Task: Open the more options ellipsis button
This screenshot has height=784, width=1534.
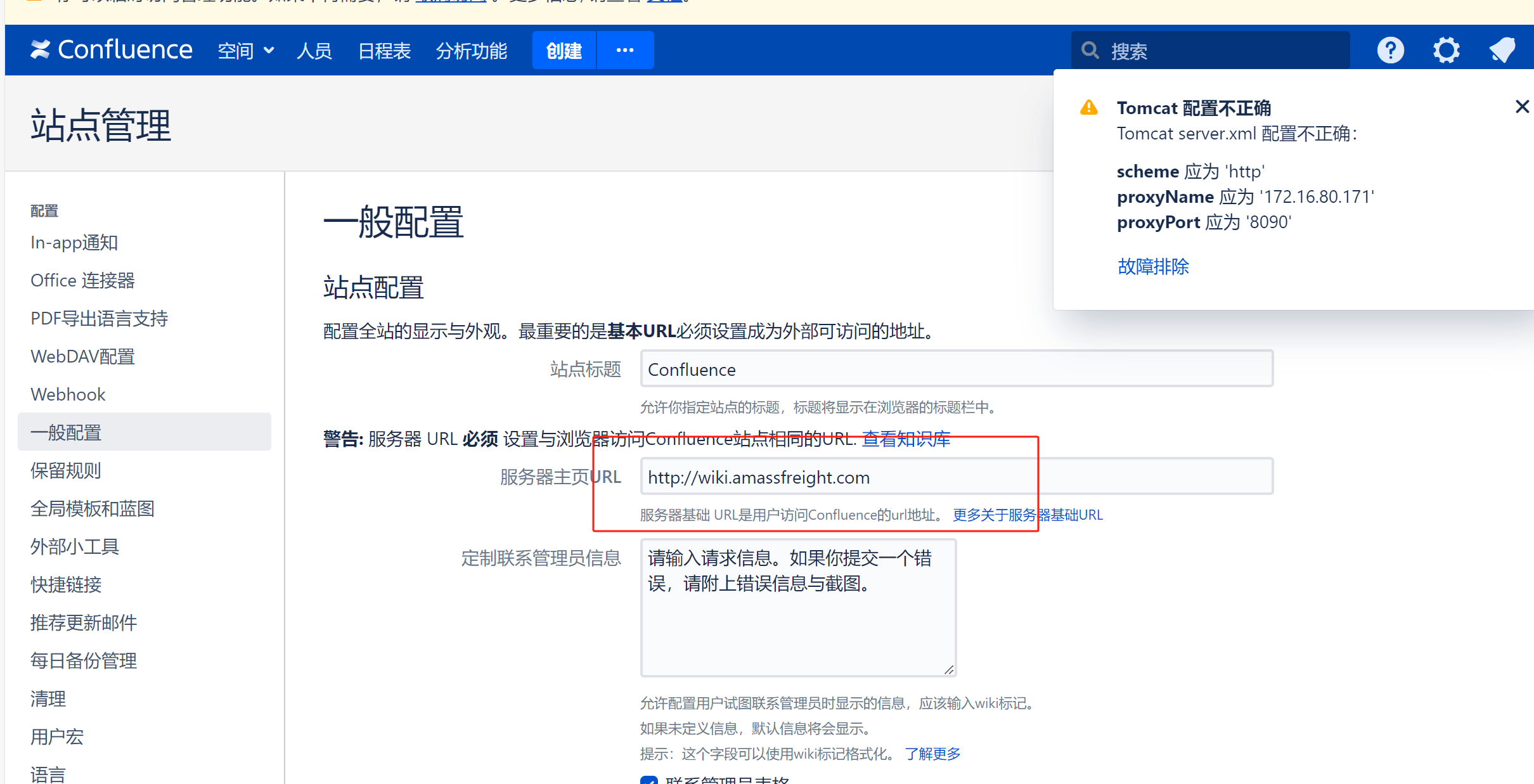Action: 625,50
